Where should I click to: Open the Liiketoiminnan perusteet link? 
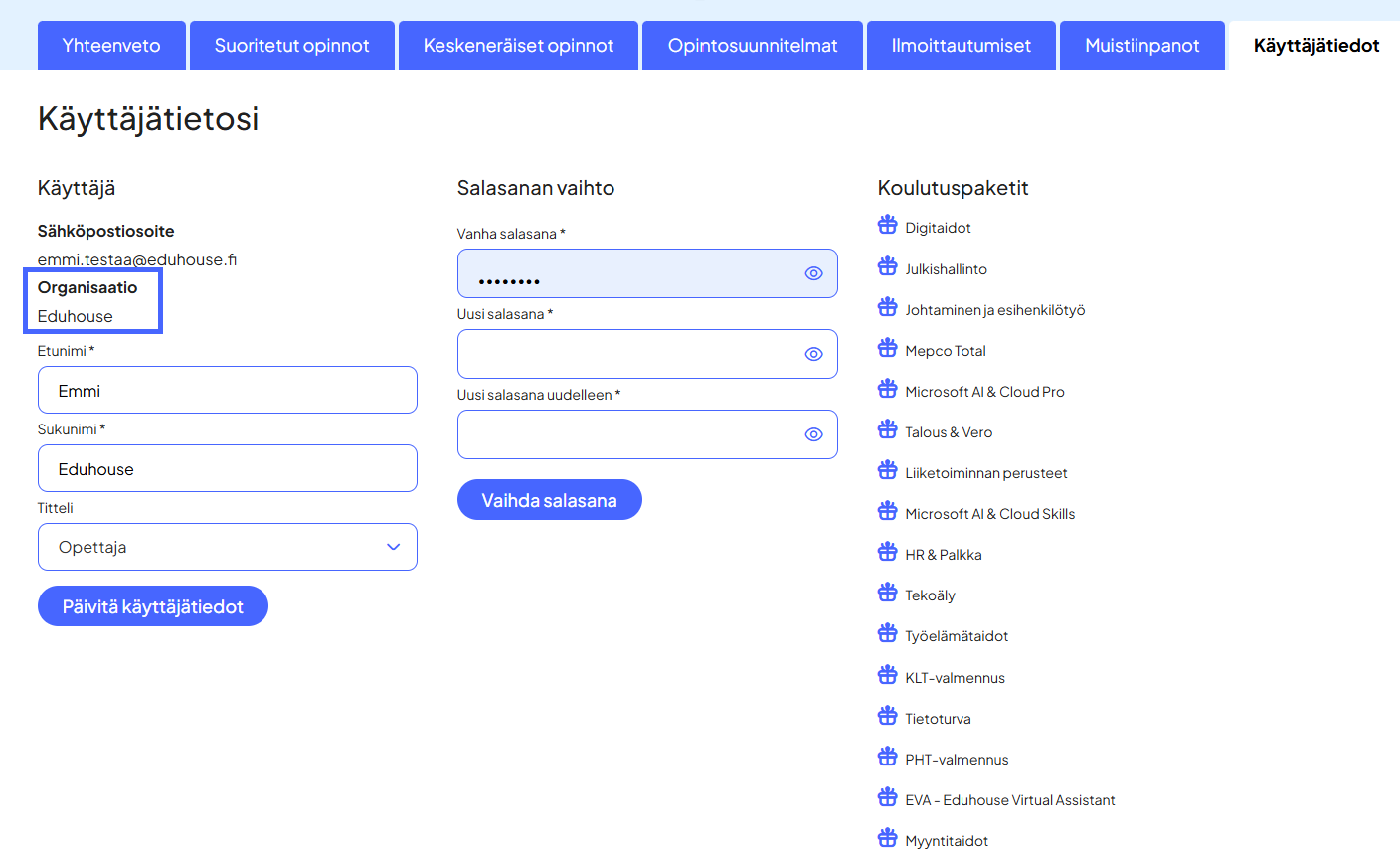tap(986, 473)
